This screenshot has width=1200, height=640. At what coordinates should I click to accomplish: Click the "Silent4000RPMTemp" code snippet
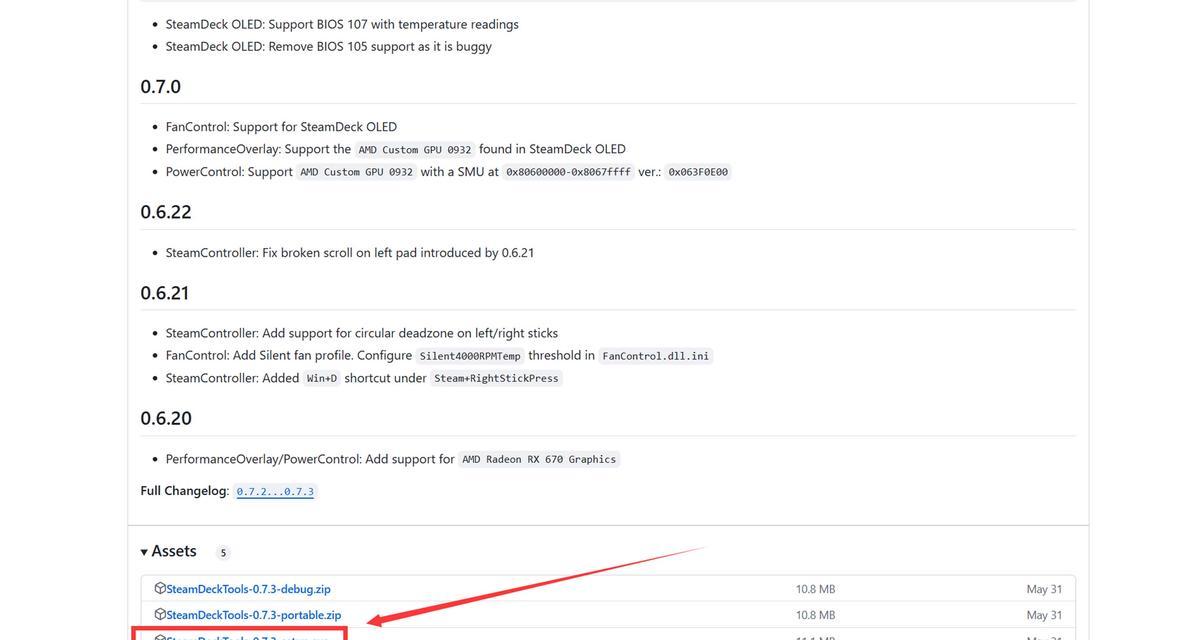tap(470, 356)
